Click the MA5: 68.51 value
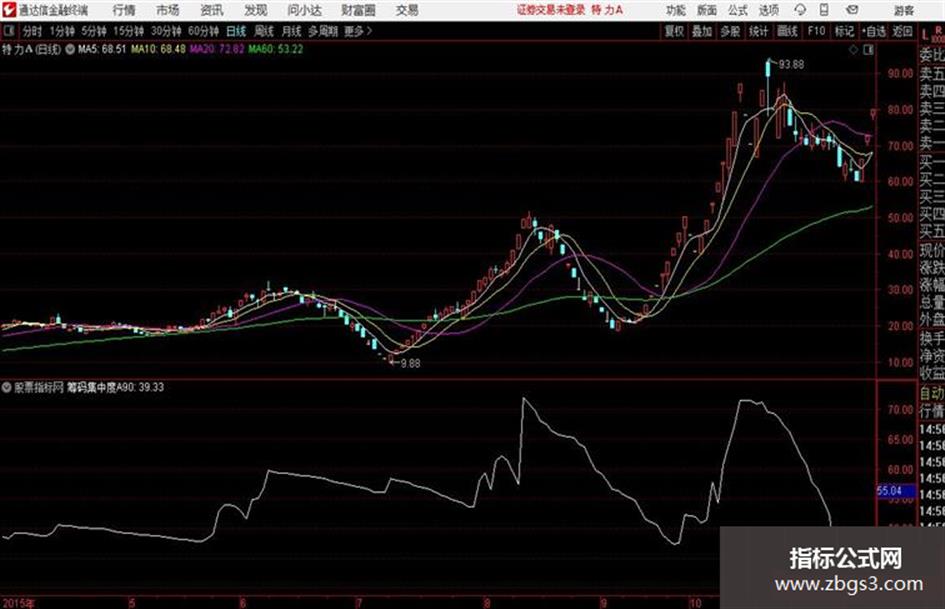Screen dimensions: 945x609 point(102,49)
